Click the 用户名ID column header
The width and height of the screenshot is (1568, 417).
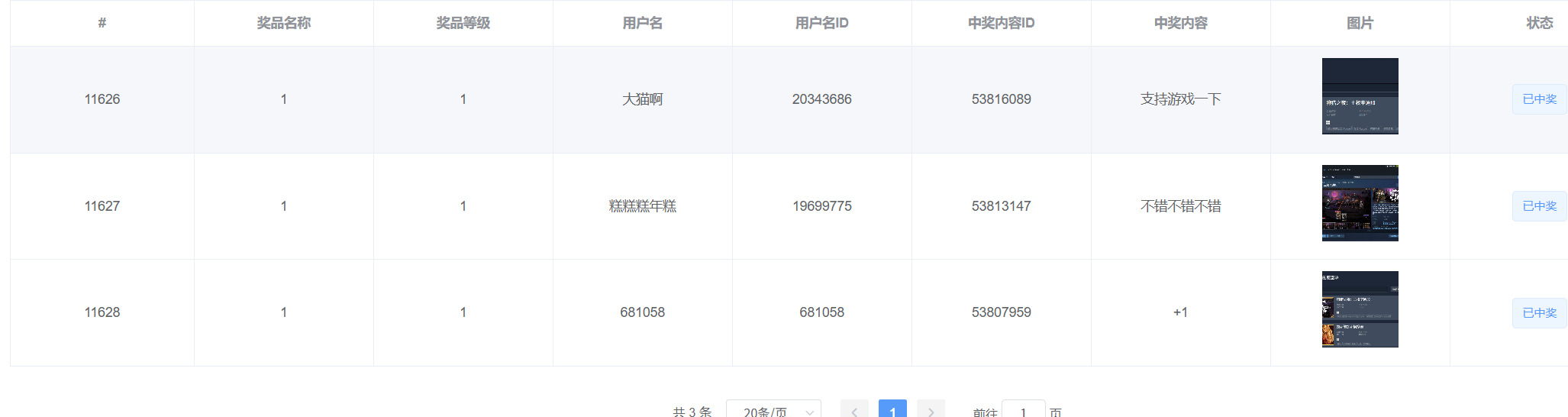coord(822,23)
